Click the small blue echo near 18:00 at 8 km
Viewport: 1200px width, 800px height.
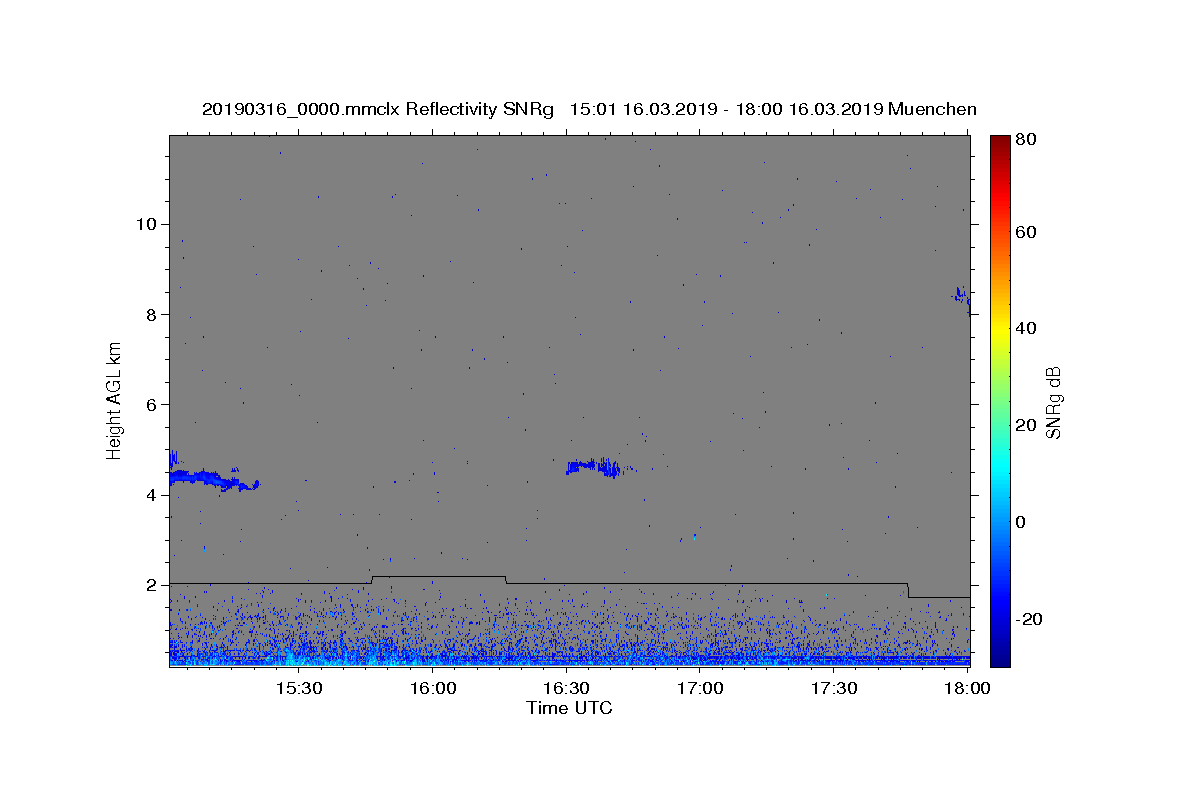[961, 295]
